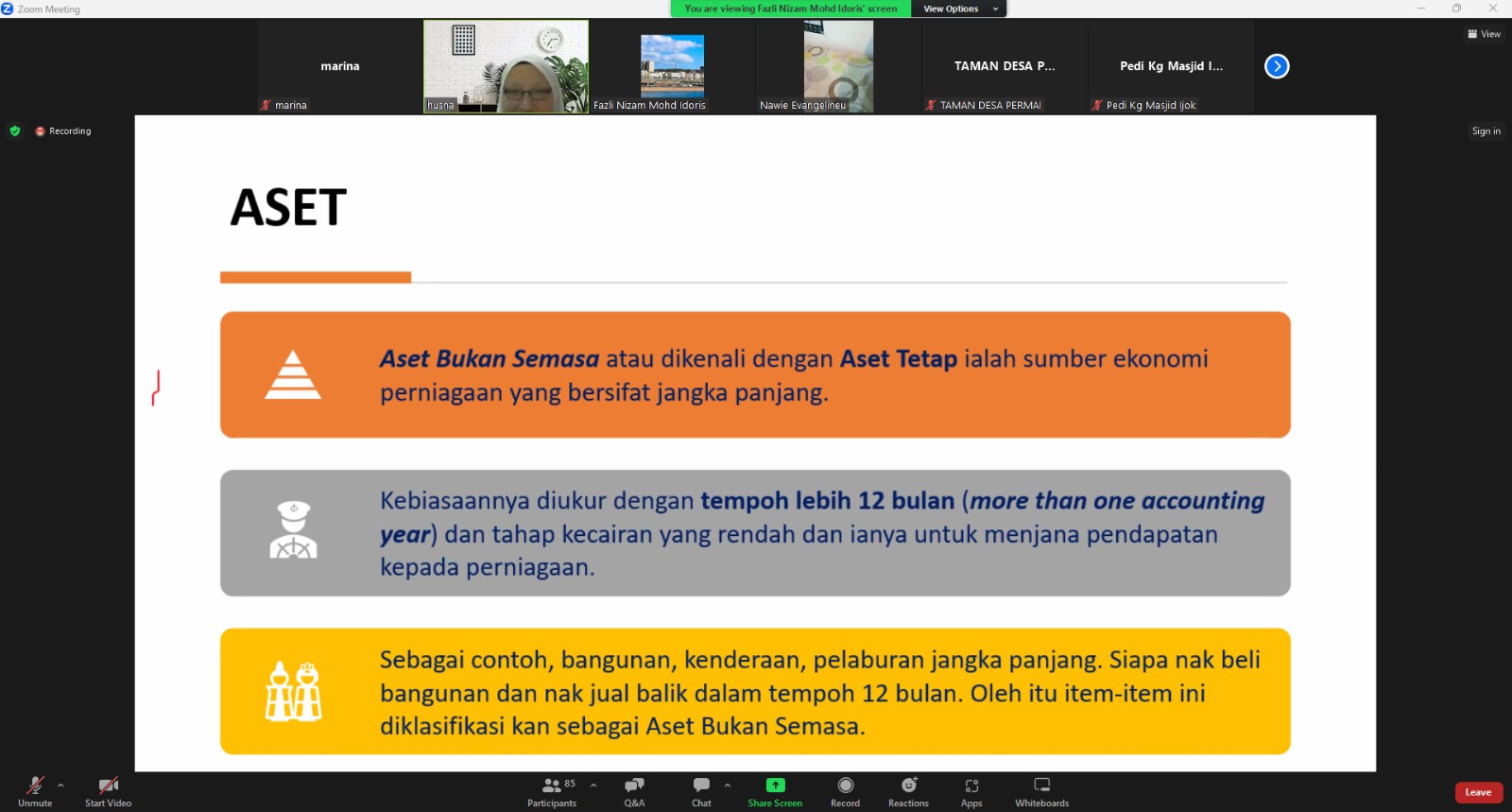This screenshot has height=812, width=1512.
Task: Open the Chat panel
Action: click(x=701, y=791)
